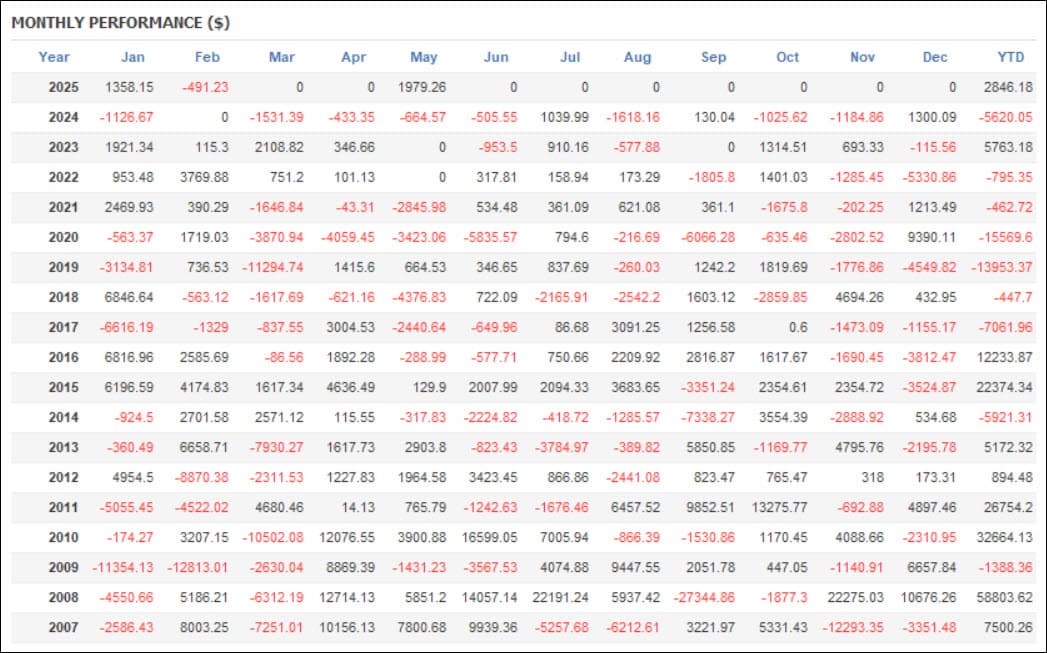Click the 2018 year row label
1047x653 pixels.
63,298
